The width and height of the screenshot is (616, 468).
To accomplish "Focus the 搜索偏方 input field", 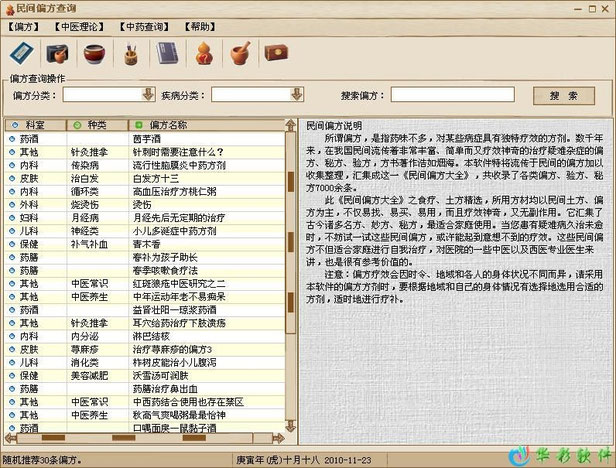I will (453, 94).
